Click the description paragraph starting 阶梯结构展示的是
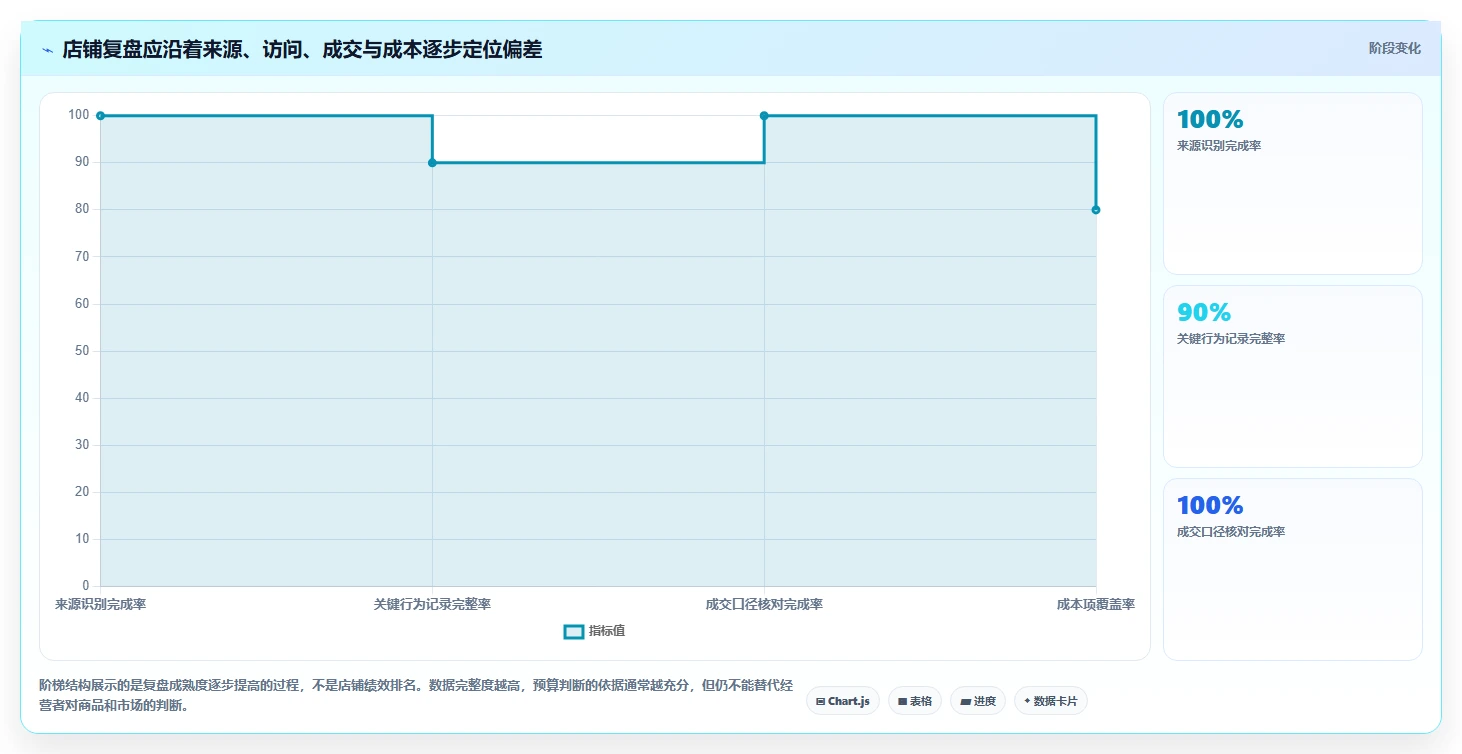1462x754 pixels. pos(416,695)
